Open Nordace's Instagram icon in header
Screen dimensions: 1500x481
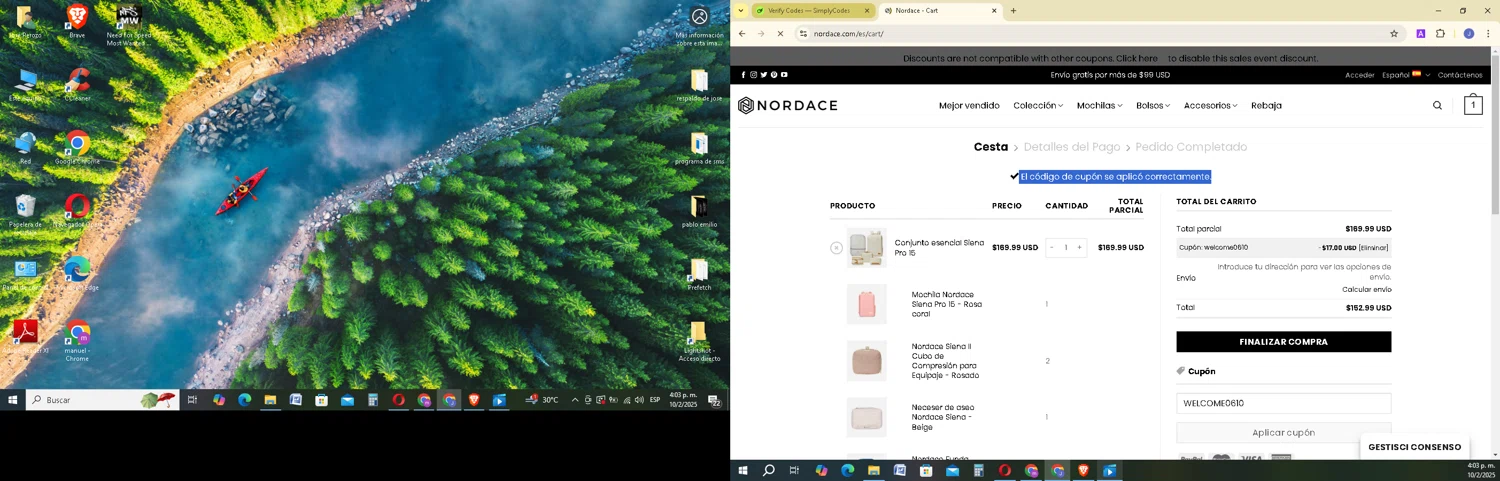(x=753, y=75)
